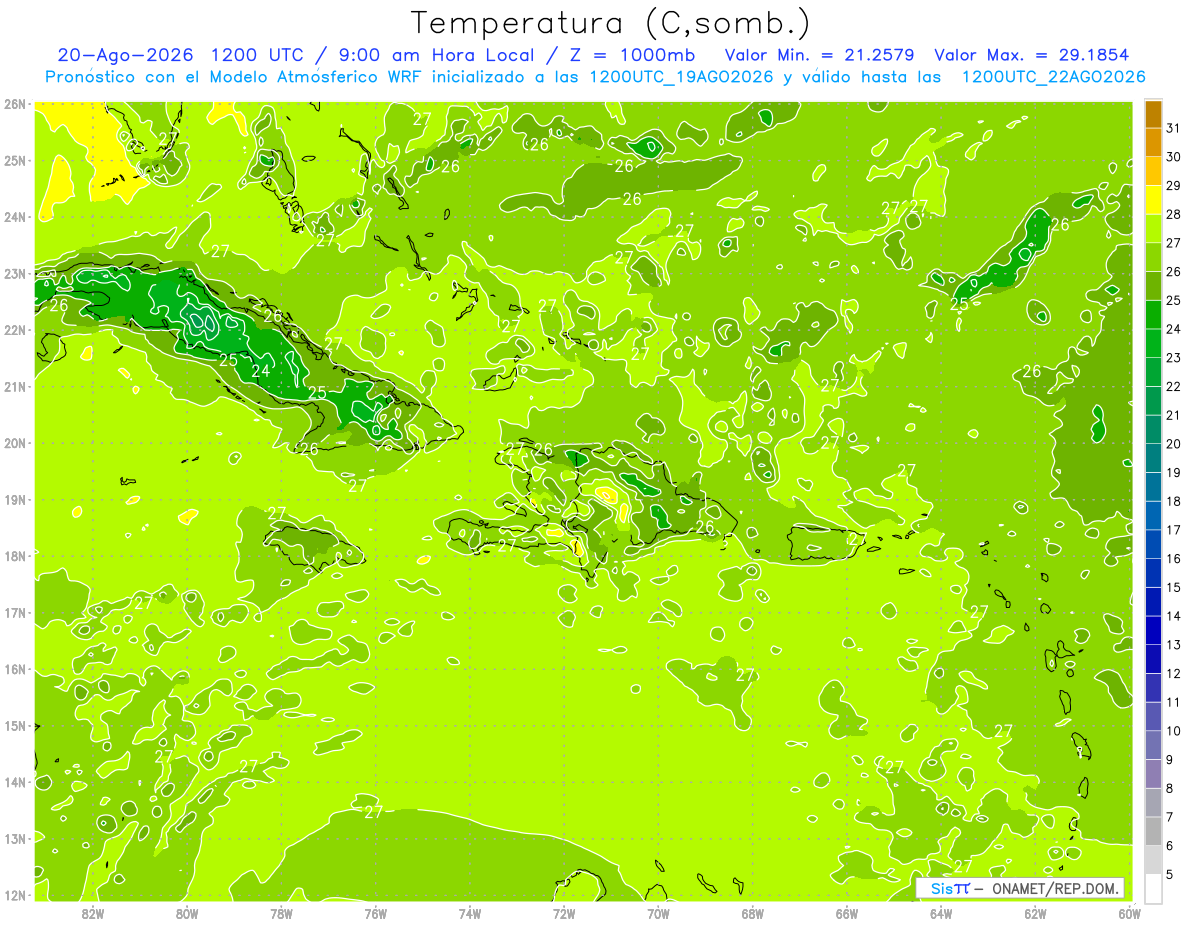
Task: Click the color scale label "31"
Action: click(1174, 129)
